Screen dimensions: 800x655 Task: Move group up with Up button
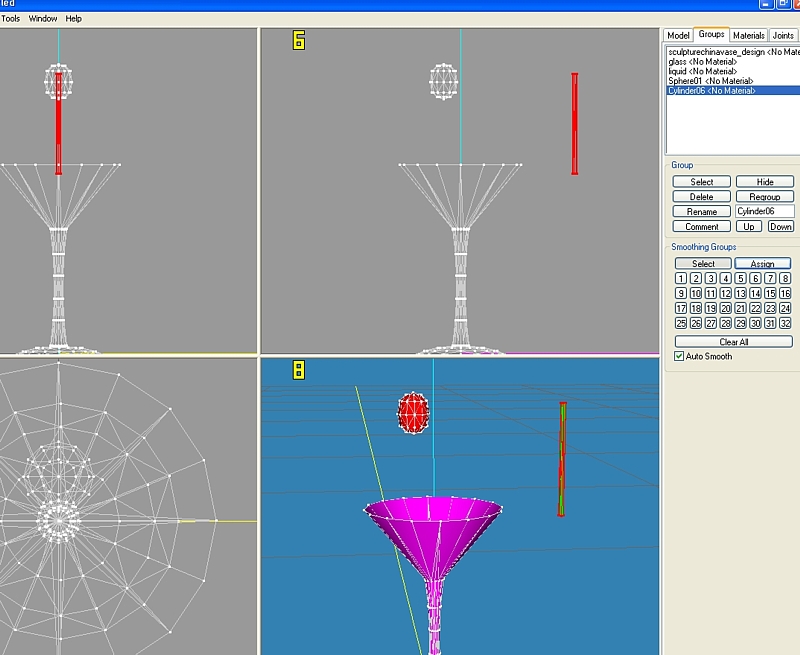(749, 227)
